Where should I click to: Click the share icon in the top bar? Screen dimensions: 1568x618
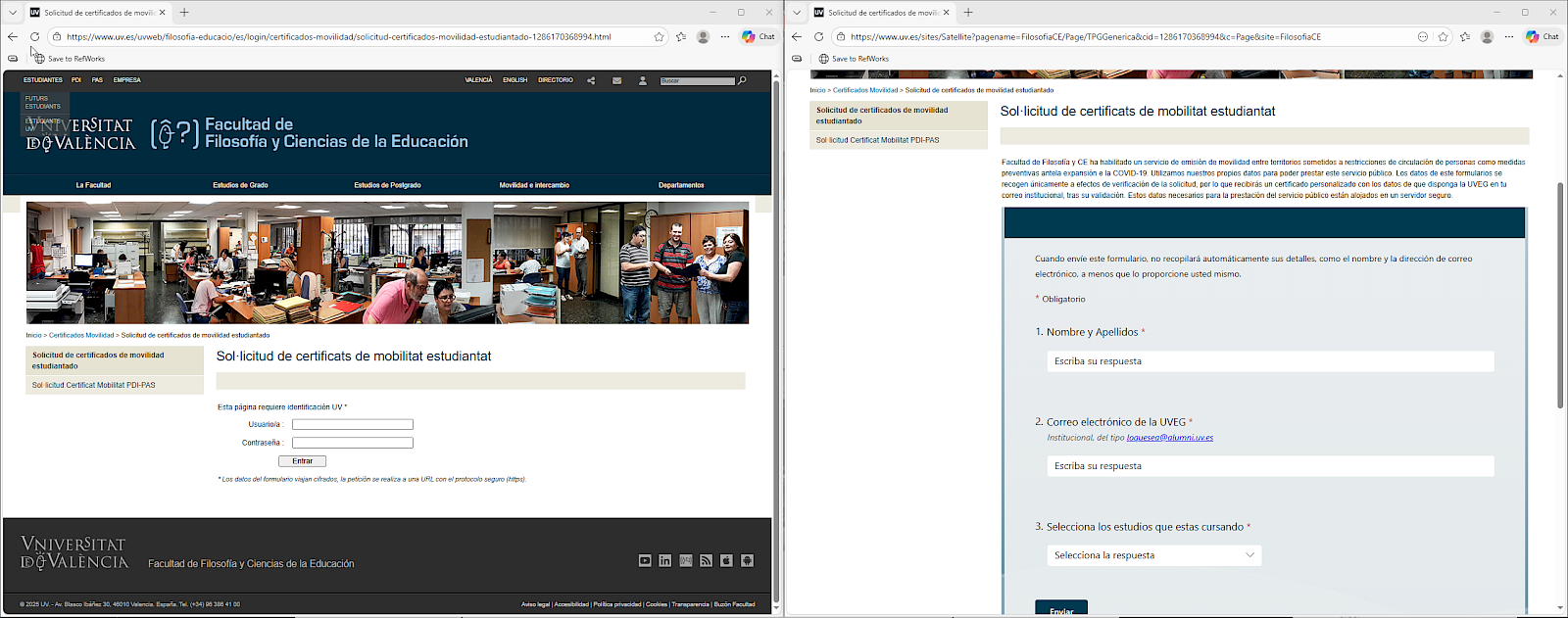[591, 80]
